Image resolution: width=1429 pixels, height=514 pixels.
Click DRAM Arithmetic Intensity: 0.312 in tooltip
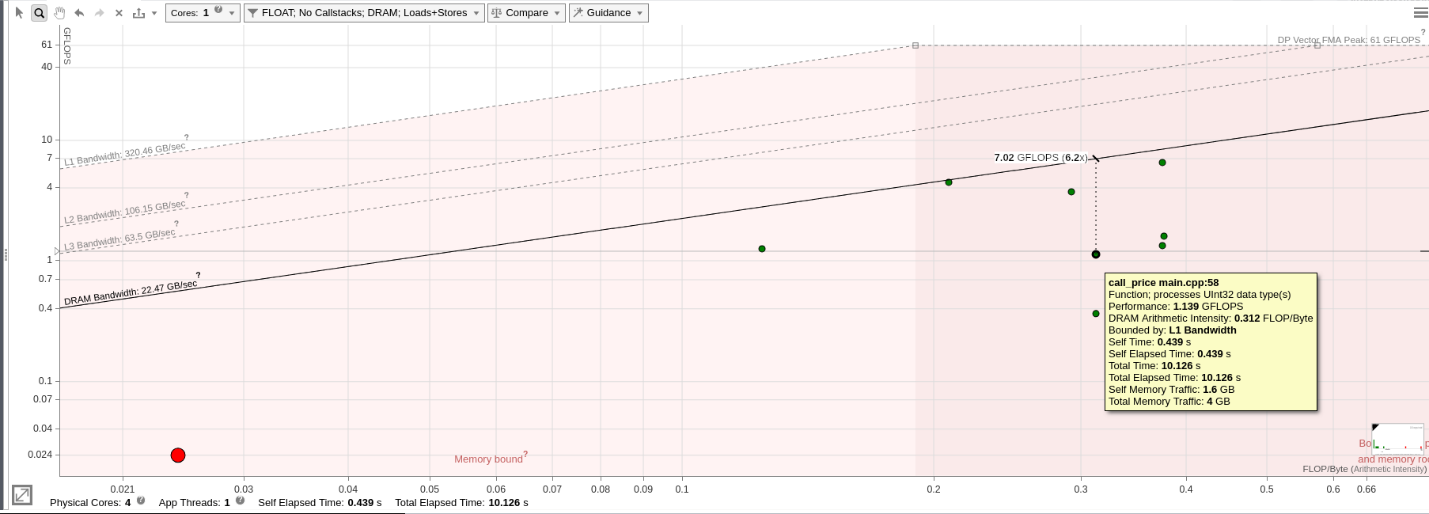point(1210,318)
